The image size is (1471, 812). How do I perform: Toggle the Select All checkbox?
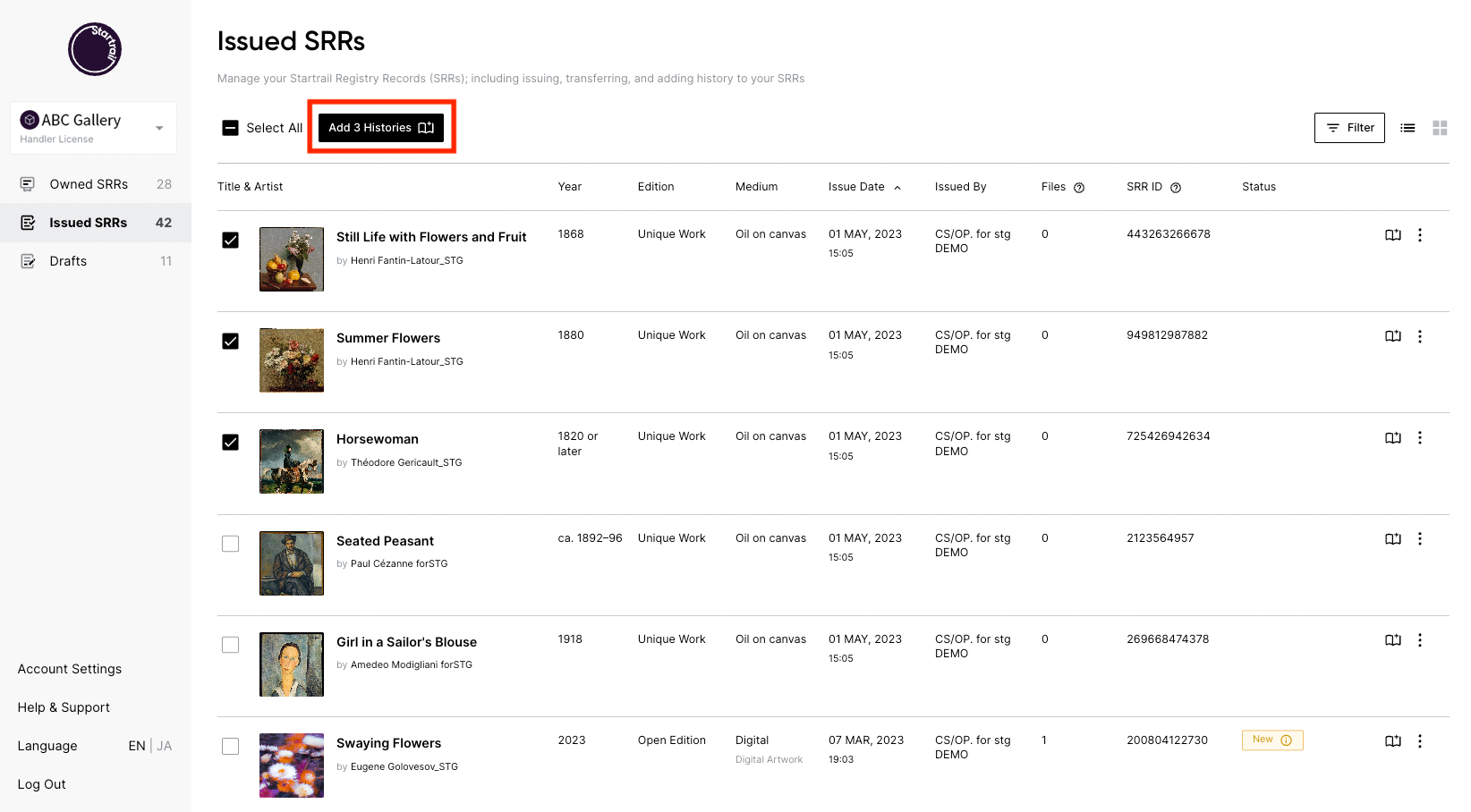tap(231, 128)
